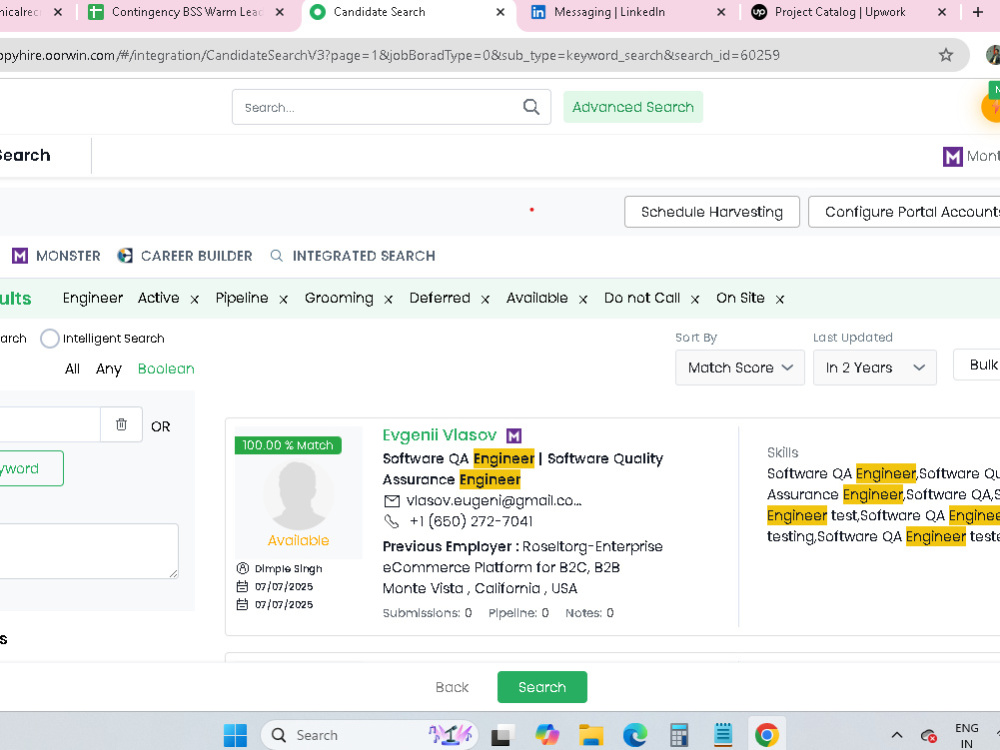Click the magnifier icon in search box
Screen dimensions: 1000x750
click(531, 107)
